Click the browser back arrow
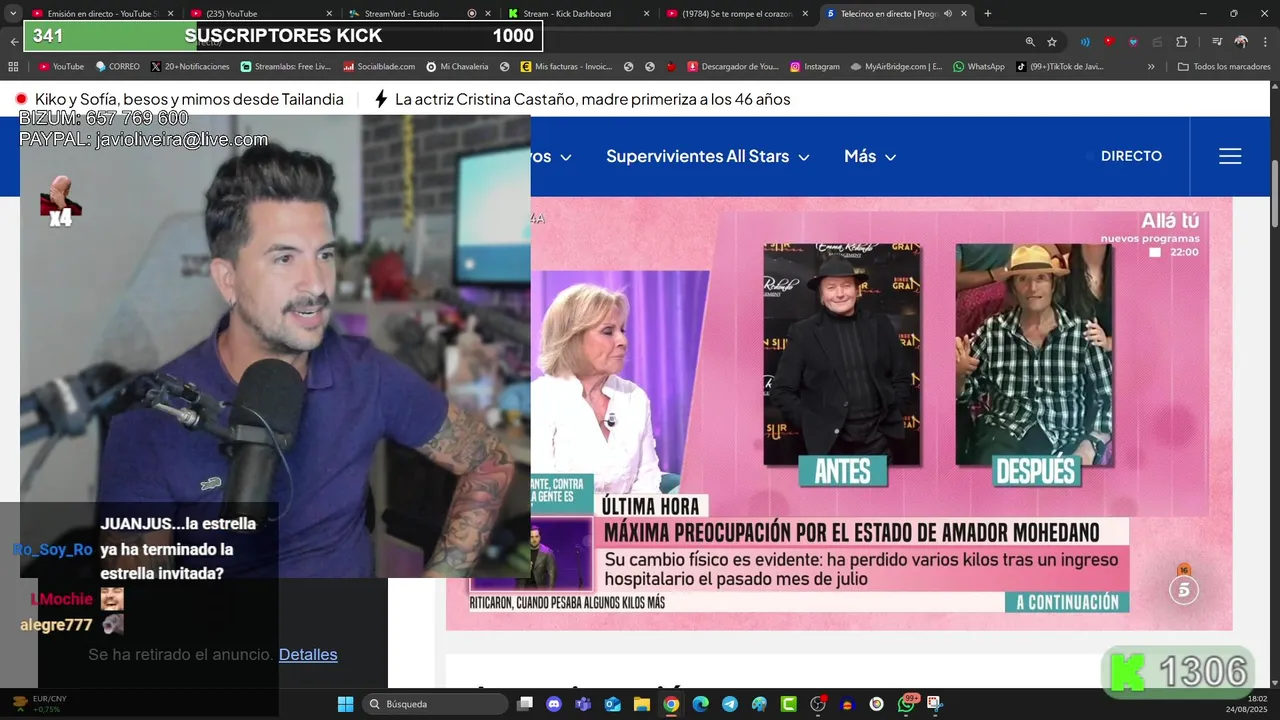Screen dimensions: 1280x720 (x=14, y=42)
